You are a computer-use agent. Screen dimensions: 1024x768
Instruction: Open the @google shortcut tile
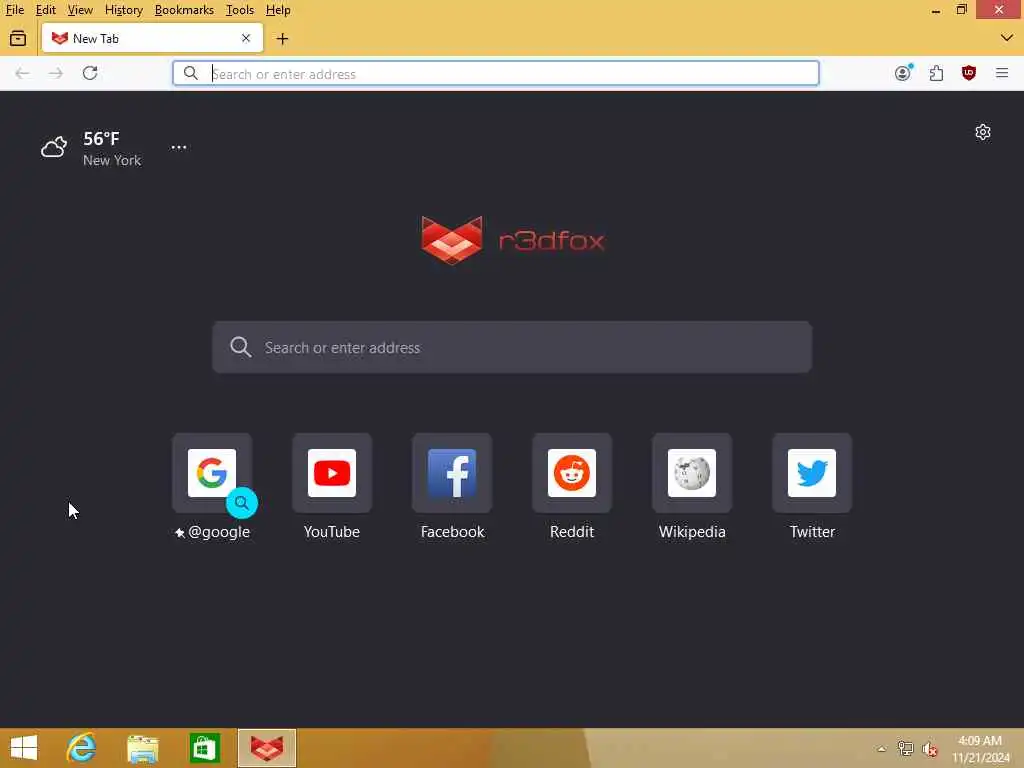[212, 473]
